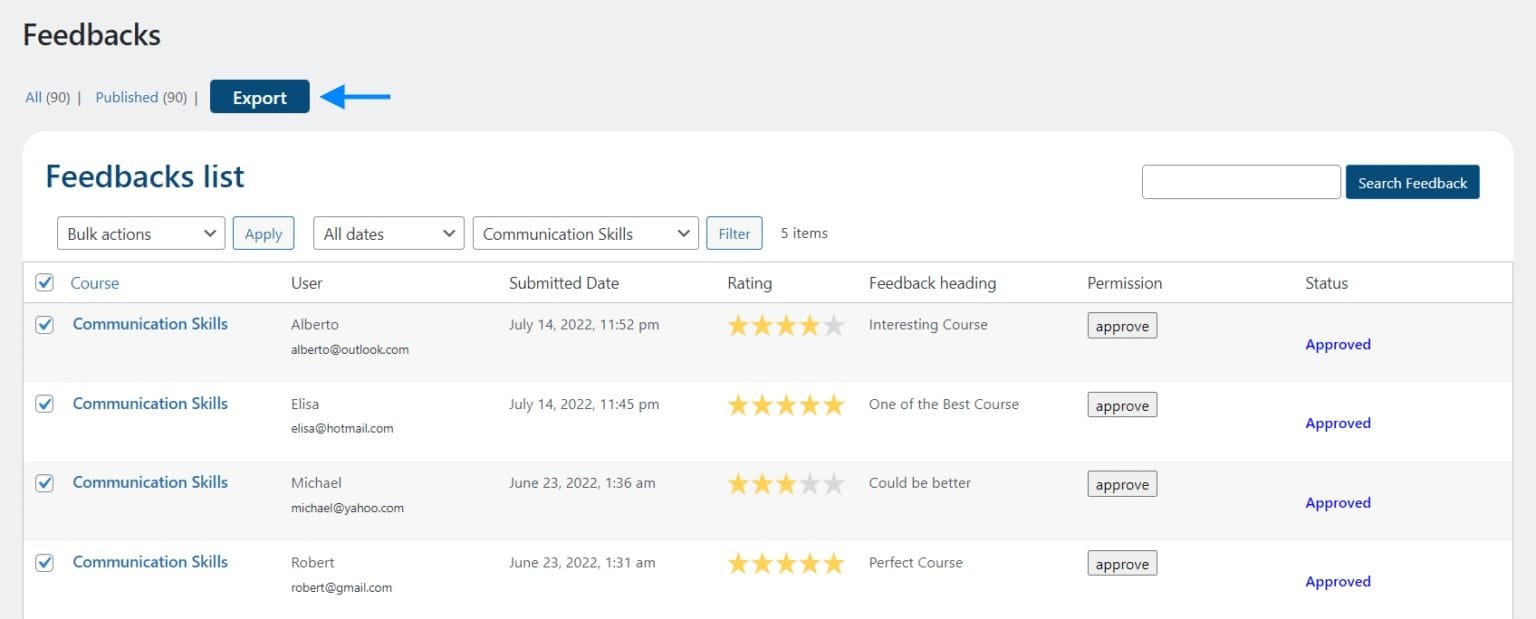Open the All dates dropdown
The width and height of the screenshot is (1536, 619).
pyautogui.click(x=389, y=233)
